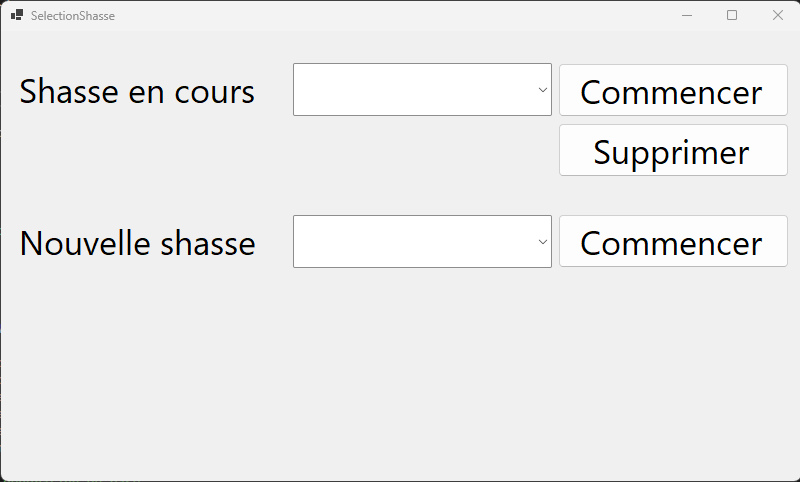Open the list of ongoing shasses
This screenshot has height=482, width=800.
coord(542,90)
